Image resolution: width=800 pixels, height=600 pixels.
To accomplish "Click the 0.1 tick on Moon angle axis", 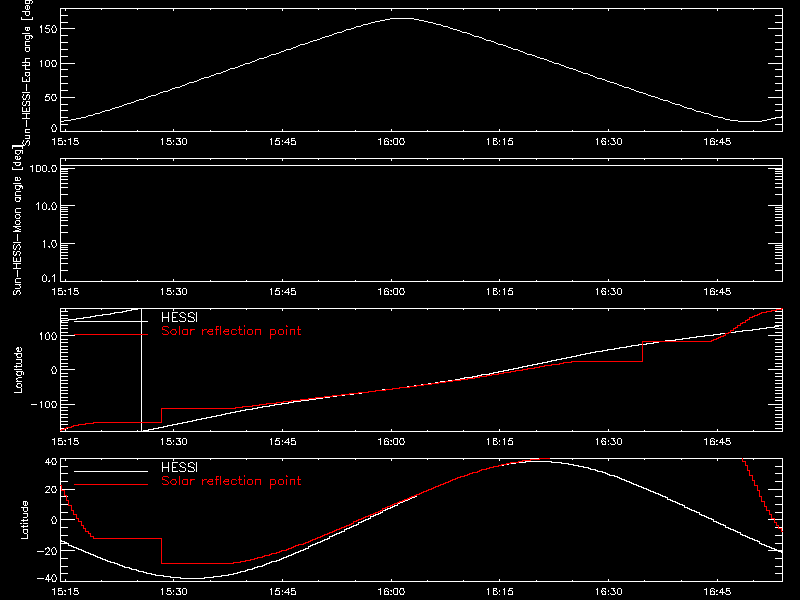I will tap(49, 278).
